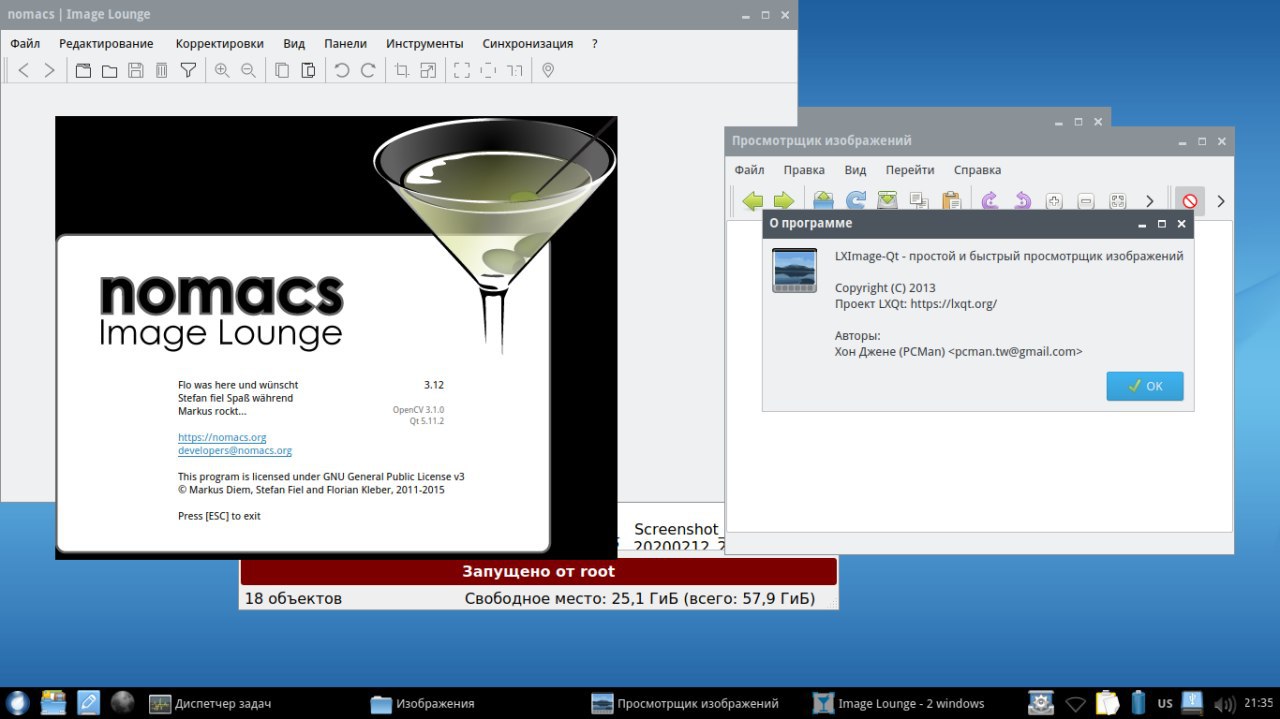
Task: Open the https://nomacs.org link
Action: pyautogui.click(x=222, y=437)
